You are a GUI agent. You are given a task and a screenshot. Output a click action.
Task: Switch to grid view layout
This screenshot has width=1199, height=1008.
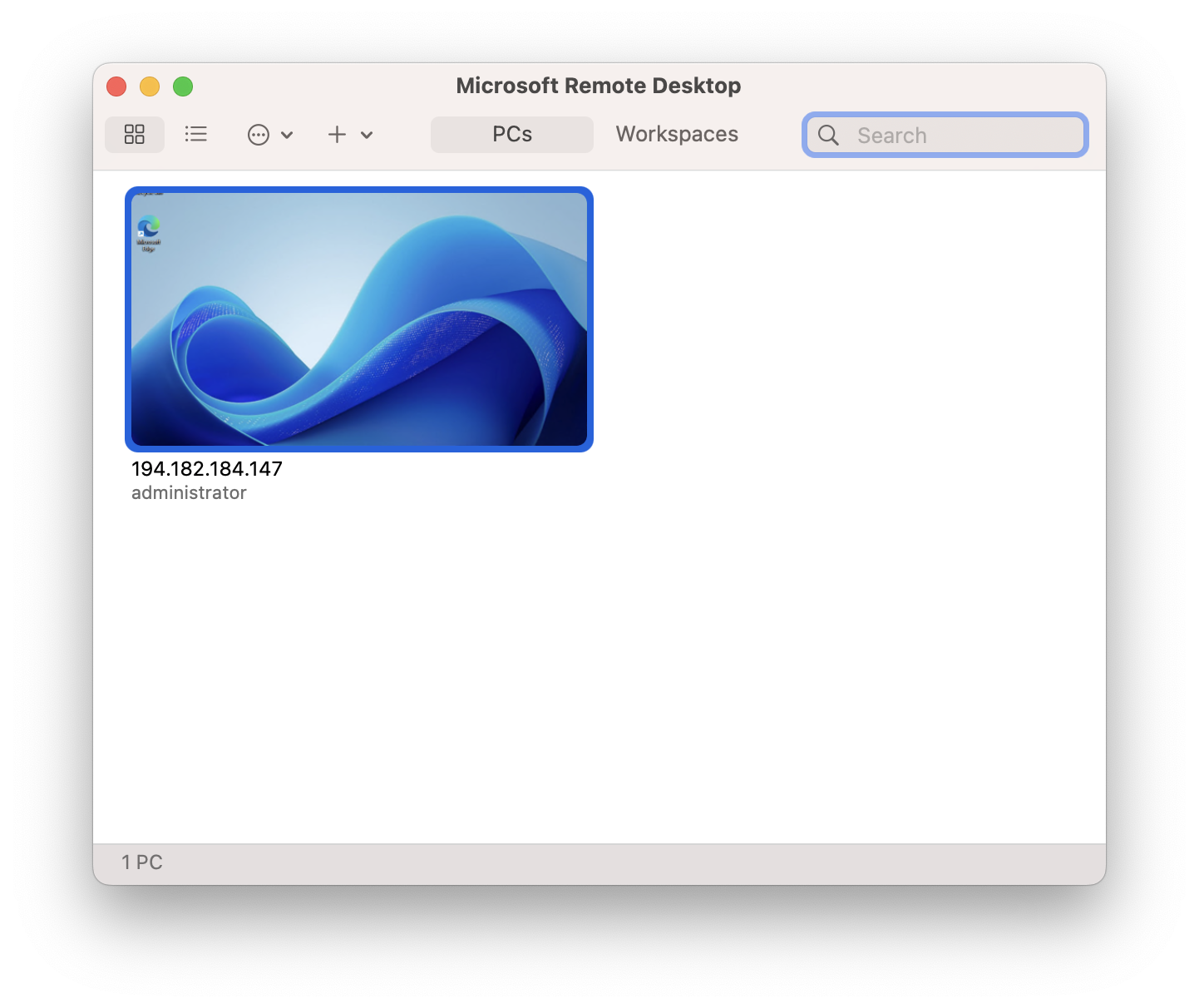tap(135, 135)
